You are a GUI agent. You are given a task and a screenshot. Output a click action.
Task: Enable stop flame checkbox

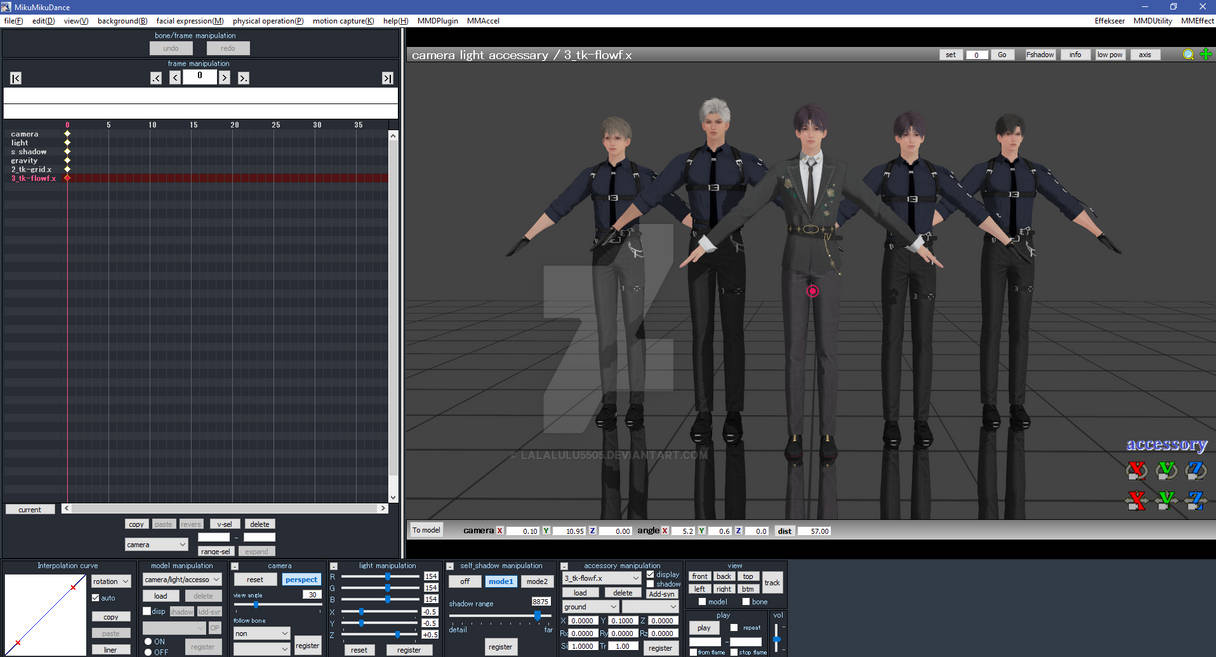click(x=734, y=652)
